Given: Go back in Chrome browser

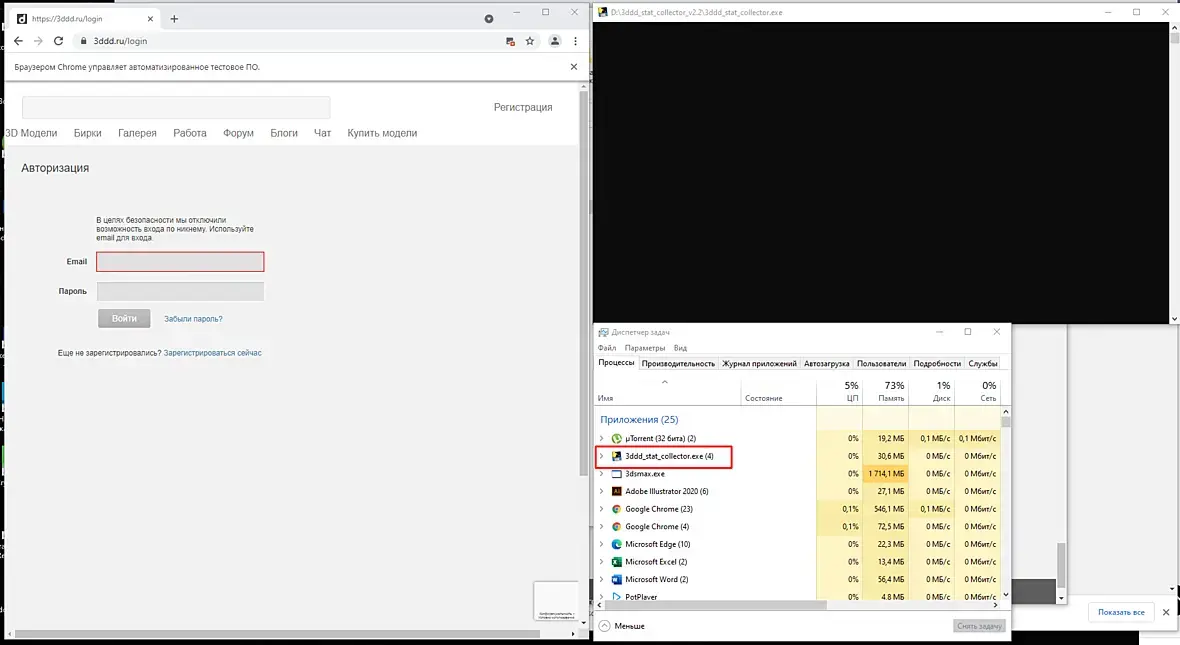Looking at the screenshot, I should (x=18, y=41).
